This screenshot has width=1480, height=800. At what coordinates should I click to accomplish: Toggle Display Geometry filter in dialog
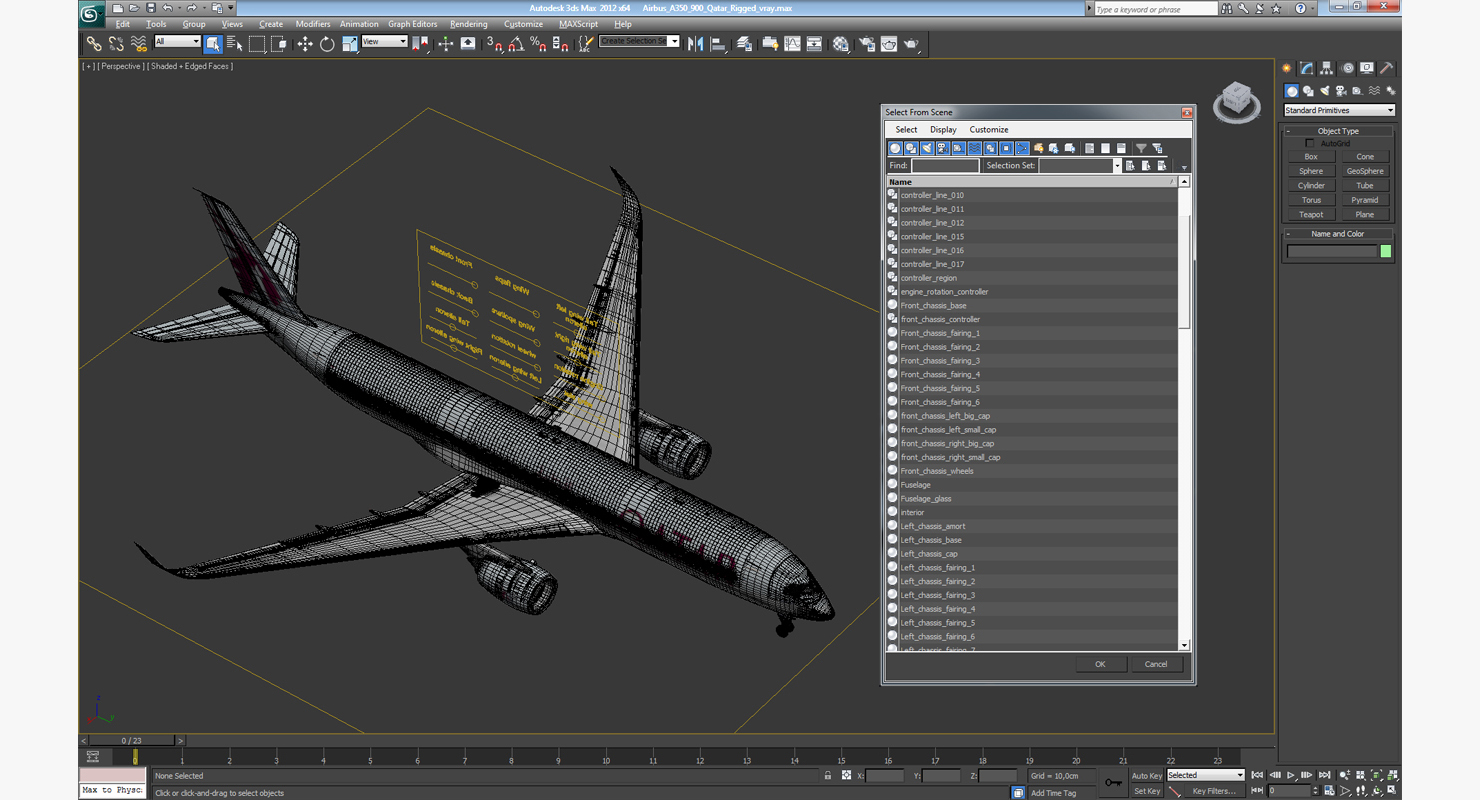(x=895, y=148)
